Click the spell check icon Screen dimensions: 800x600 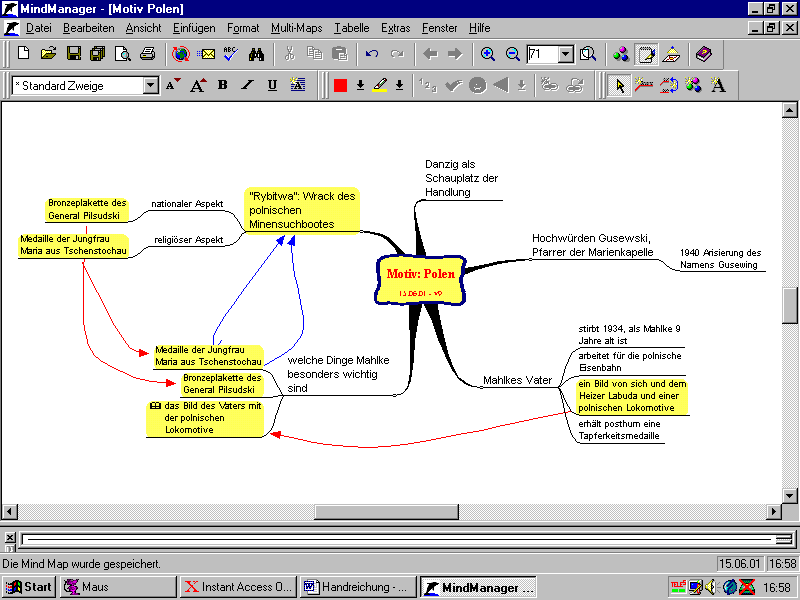tap(230, 54)
